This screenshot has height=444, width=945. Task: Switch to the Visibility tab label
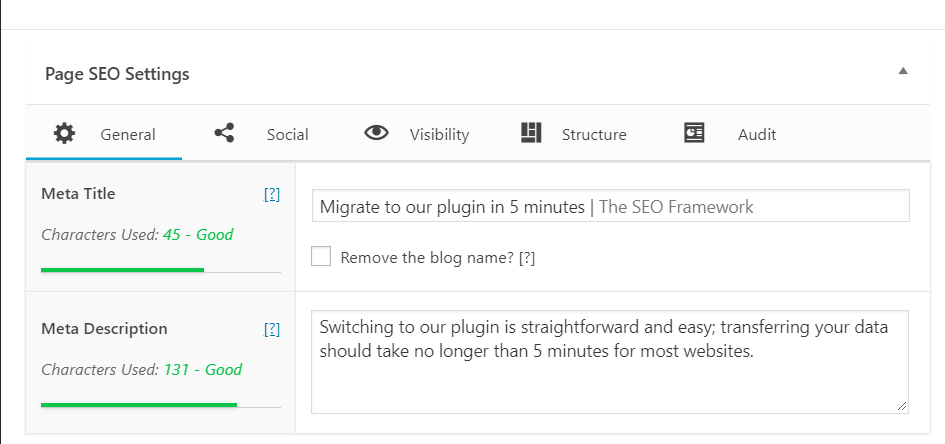click(x=439, y=134)
